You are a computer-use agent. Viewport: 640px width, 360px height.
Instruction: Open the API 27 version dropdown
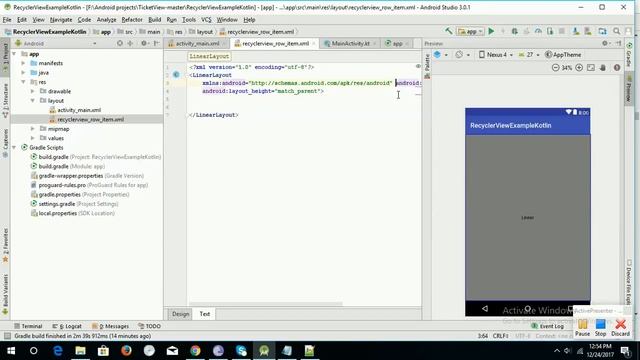click(529, 54)
